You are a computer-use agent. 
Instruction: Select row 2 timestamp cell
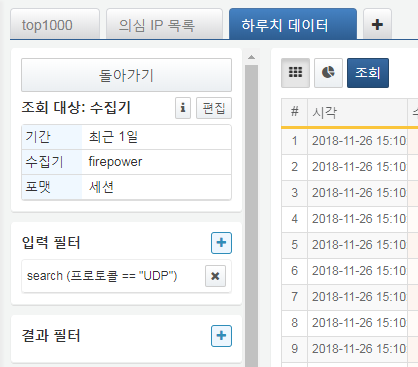click(x=357, y=167)
